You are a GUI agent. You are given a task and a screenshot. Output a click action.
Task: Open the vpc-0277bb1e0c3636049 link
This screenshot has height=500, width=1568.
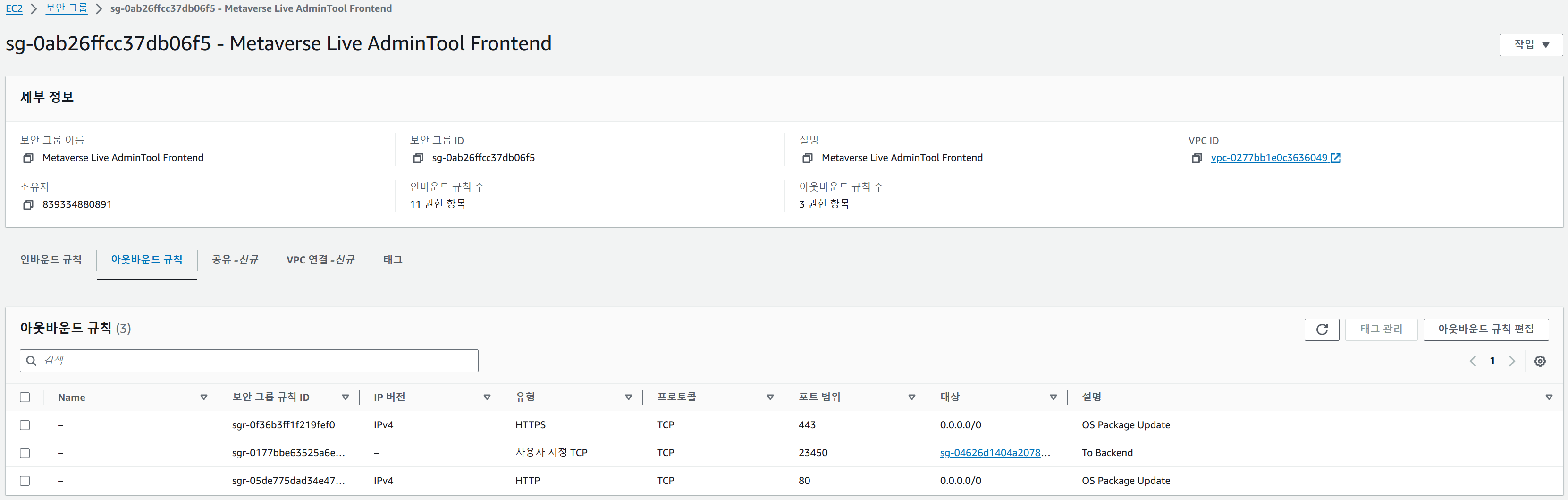1269,158
